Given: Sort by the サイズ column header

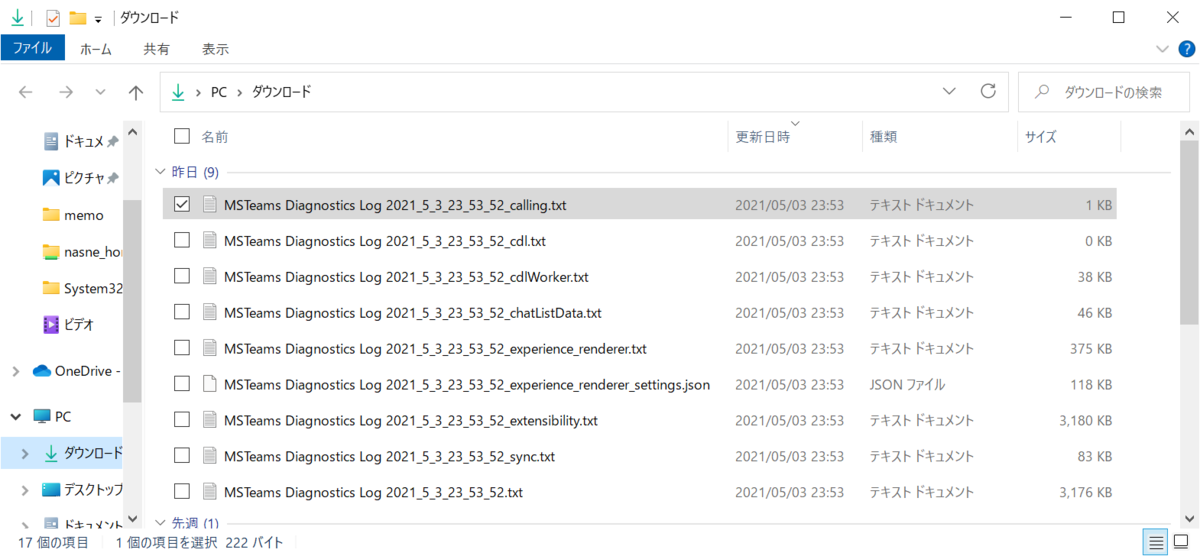Looking at the screenshot, I should point(1040,137).
